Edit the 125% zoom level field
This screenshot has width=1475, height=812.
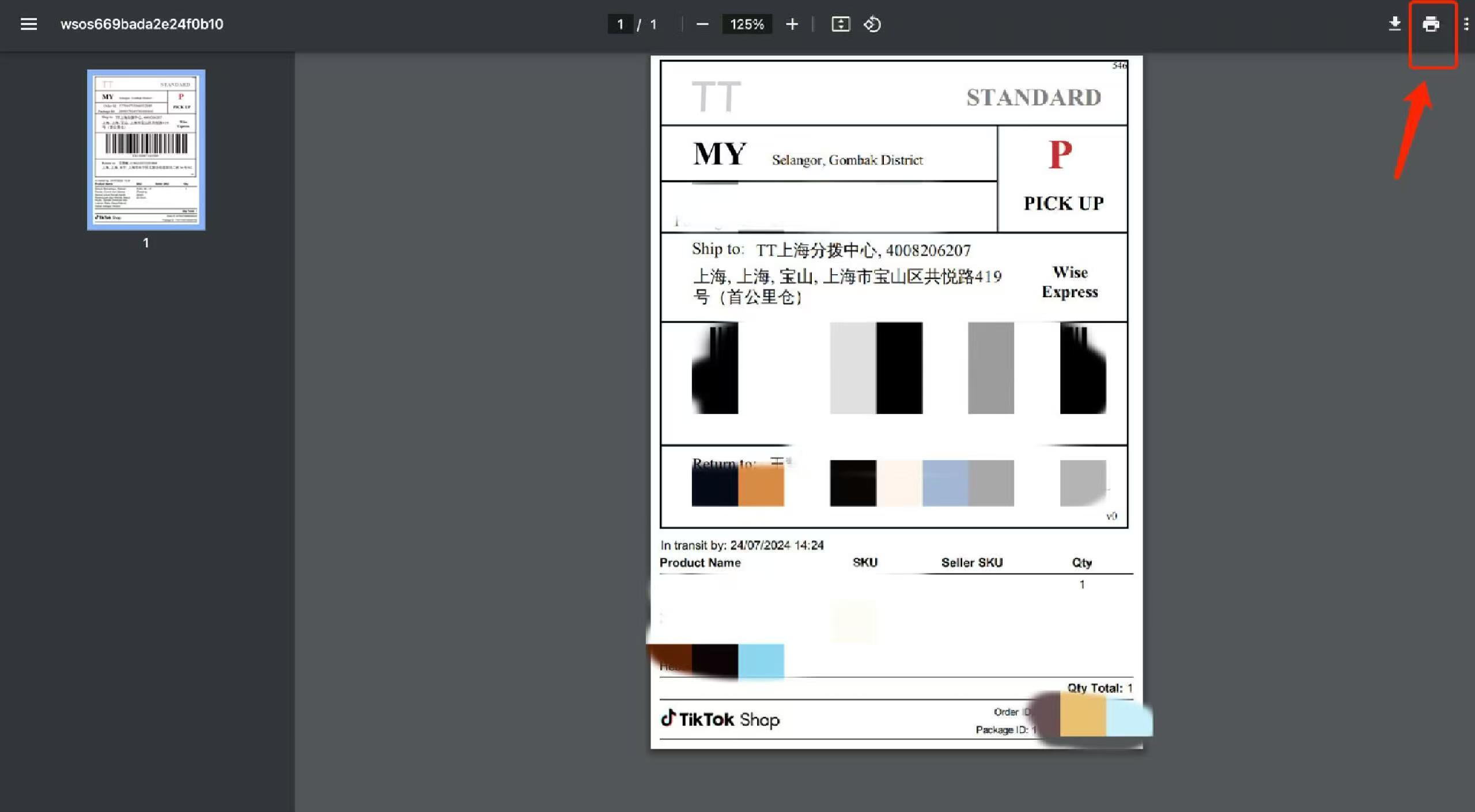pyautogui.click(x=747, y=24)
